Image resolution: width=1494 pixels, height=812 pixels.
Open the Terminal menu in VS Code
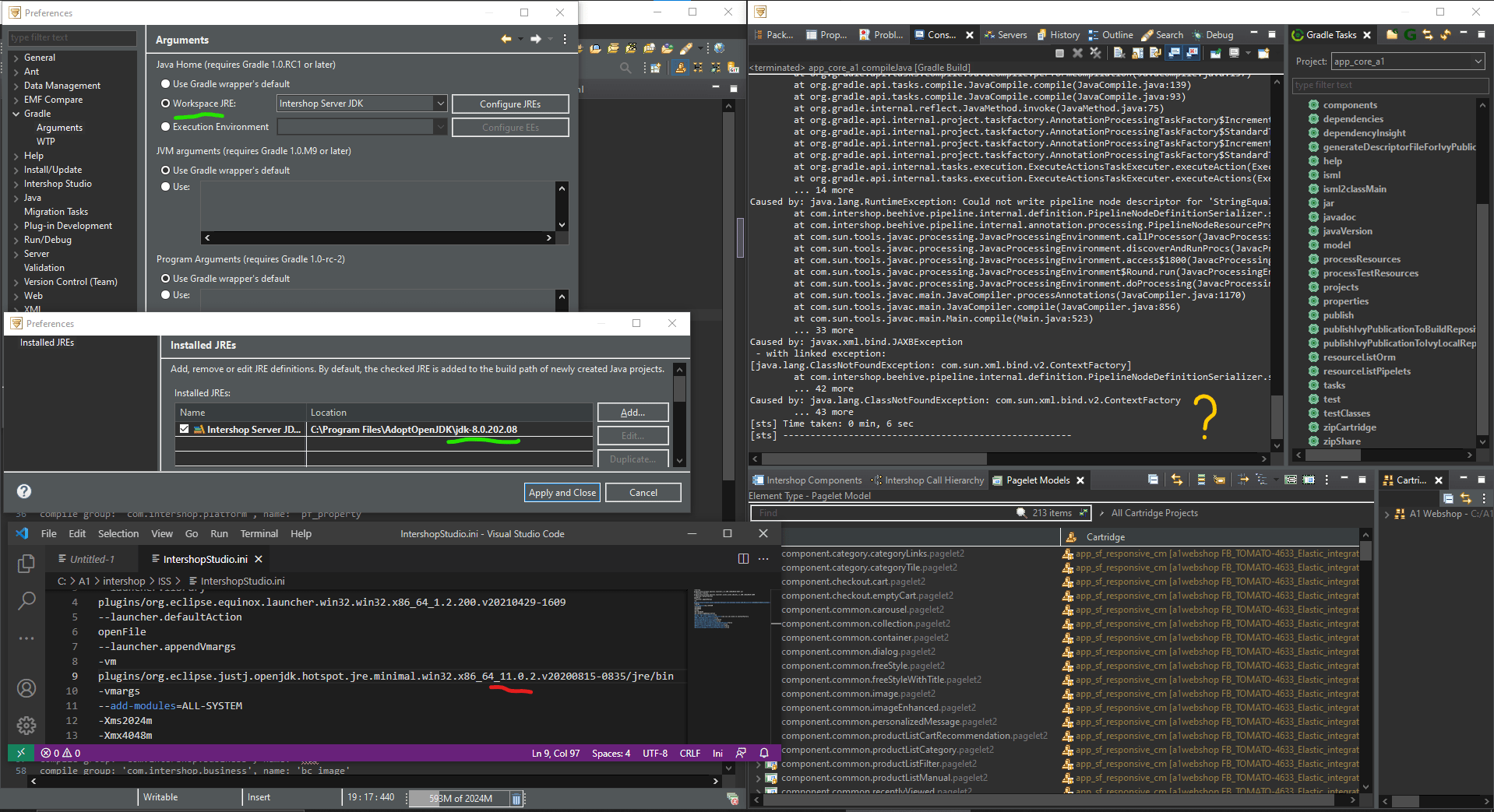tap(259, 533)
